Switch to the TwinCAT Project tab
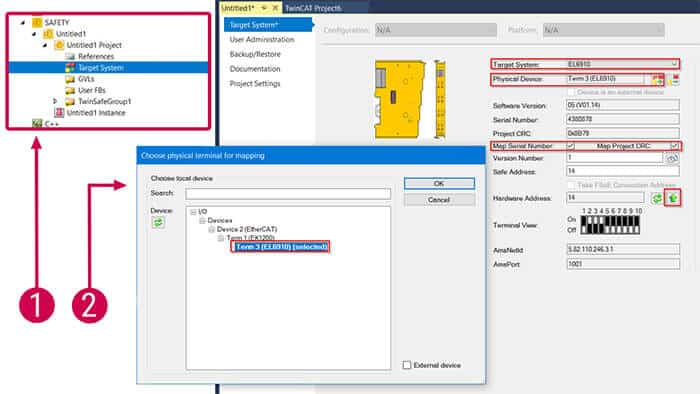 [313, 8]
